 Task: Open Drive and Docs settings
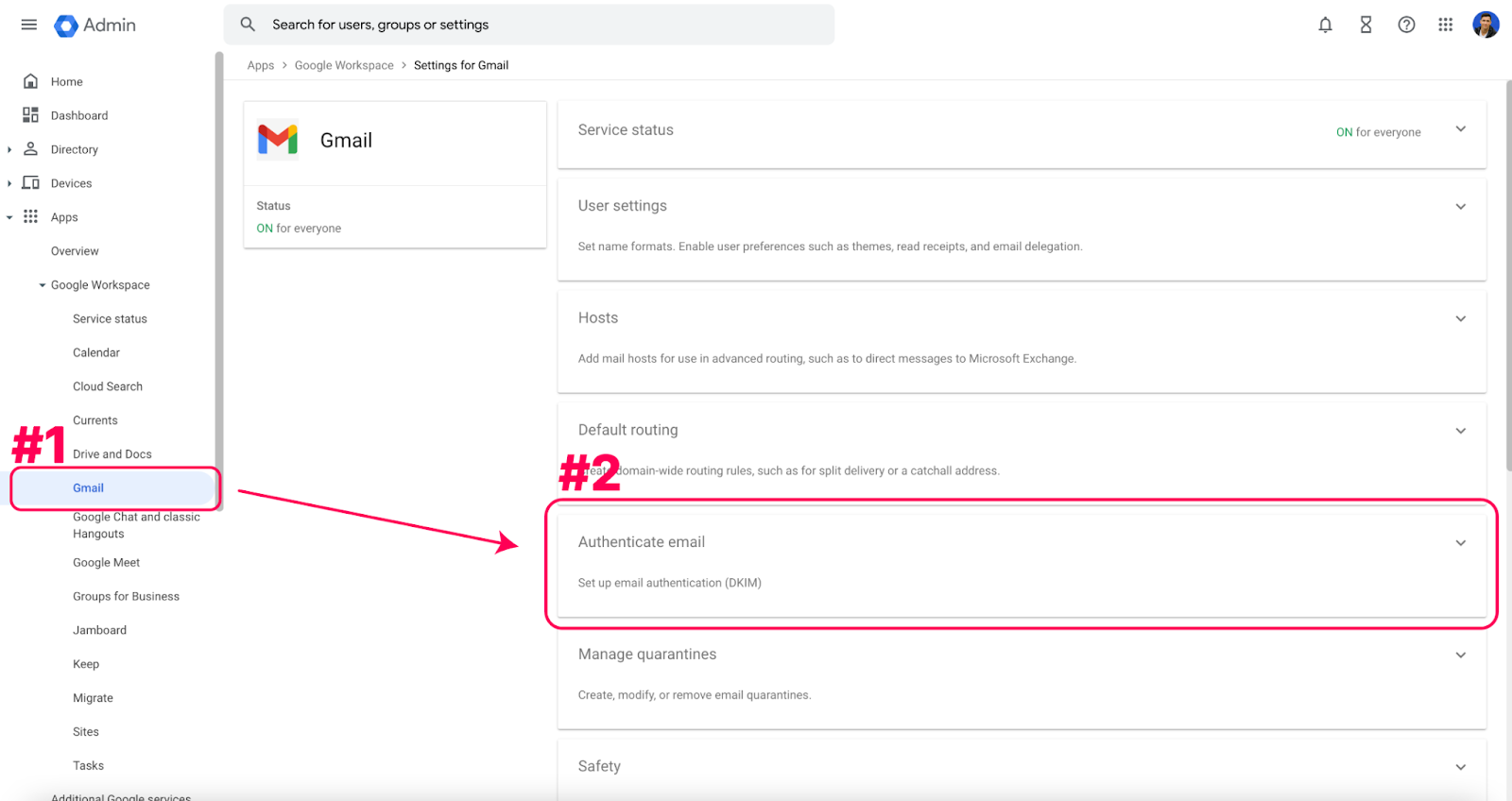point(112,453)
